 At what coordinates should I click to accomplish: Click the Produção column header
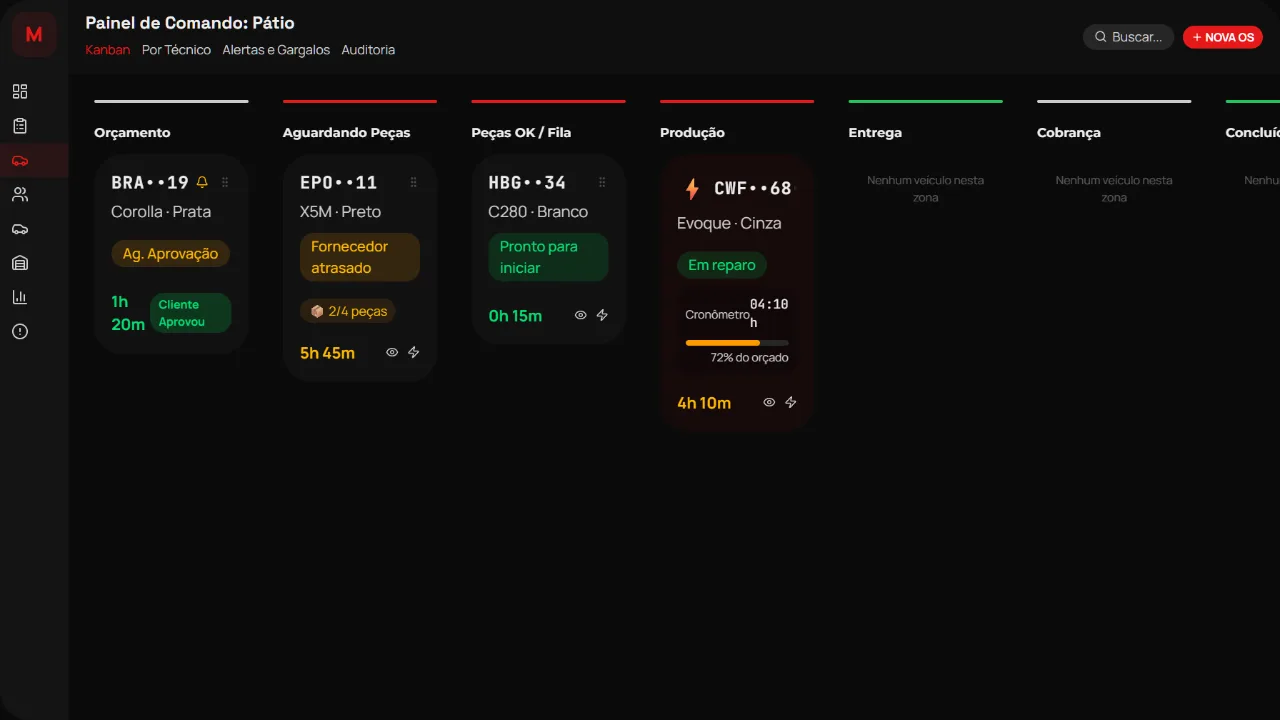coord(692,132)
